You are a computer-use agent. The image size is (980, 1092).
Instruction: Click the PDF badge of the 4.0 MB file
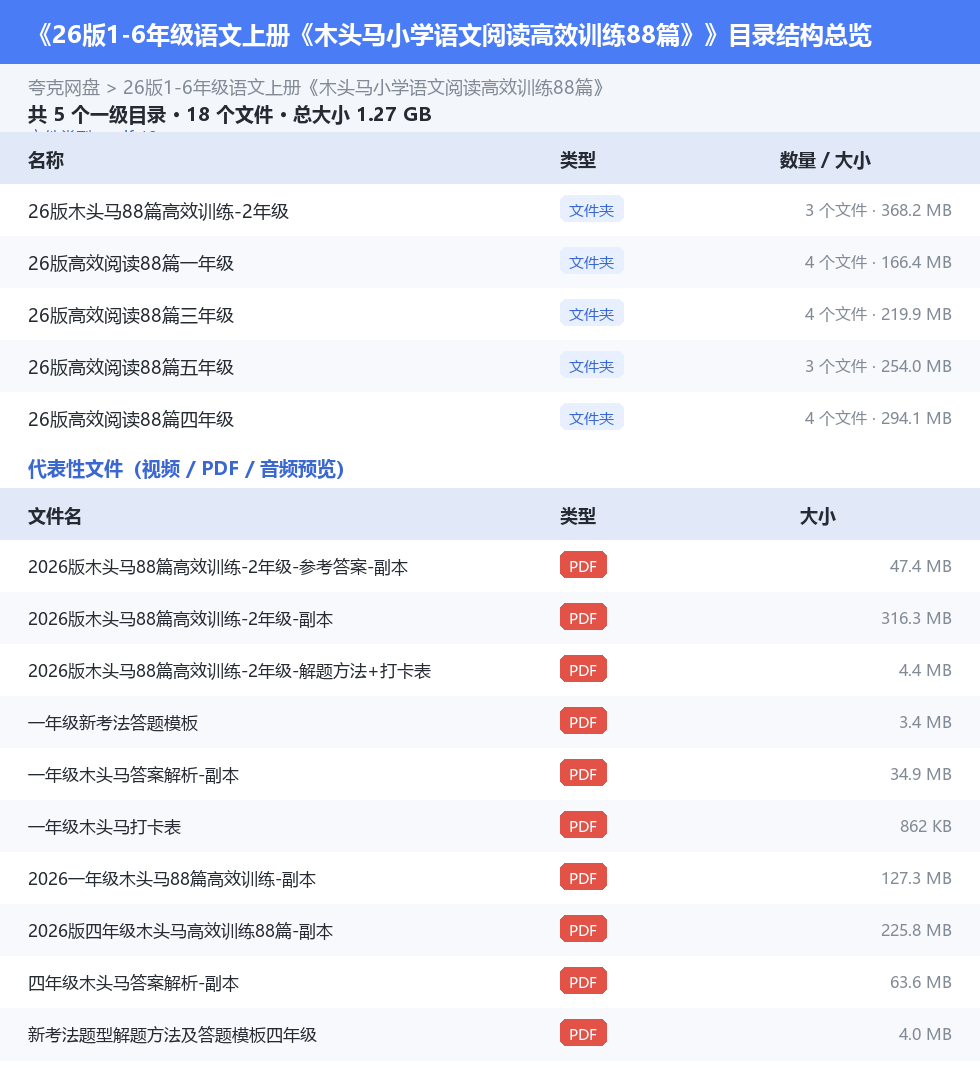tap(583, 1034)
